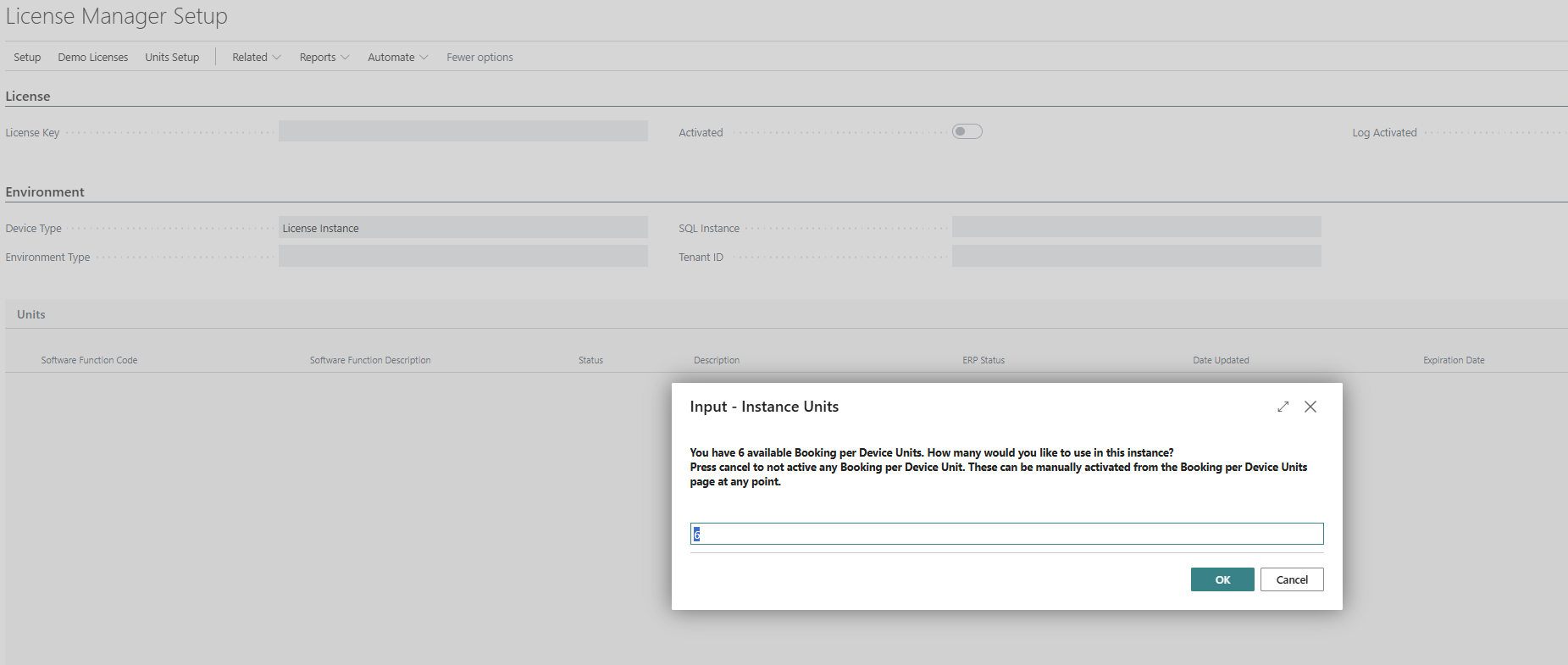Image resolution: width=1568 pixels, height=665 pixels.
Task: Click OK to confirm instance units
Action: pyautogui.click(x=1222, y=579)
